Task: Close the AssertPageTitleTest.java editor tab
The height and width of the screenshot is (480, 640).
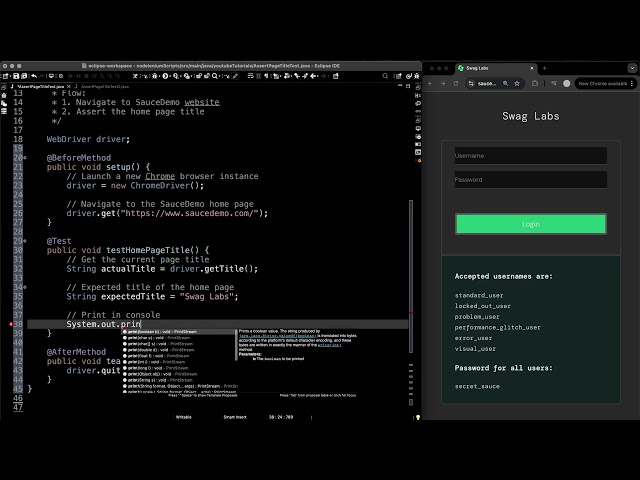Action: click(x=69, y=87)
